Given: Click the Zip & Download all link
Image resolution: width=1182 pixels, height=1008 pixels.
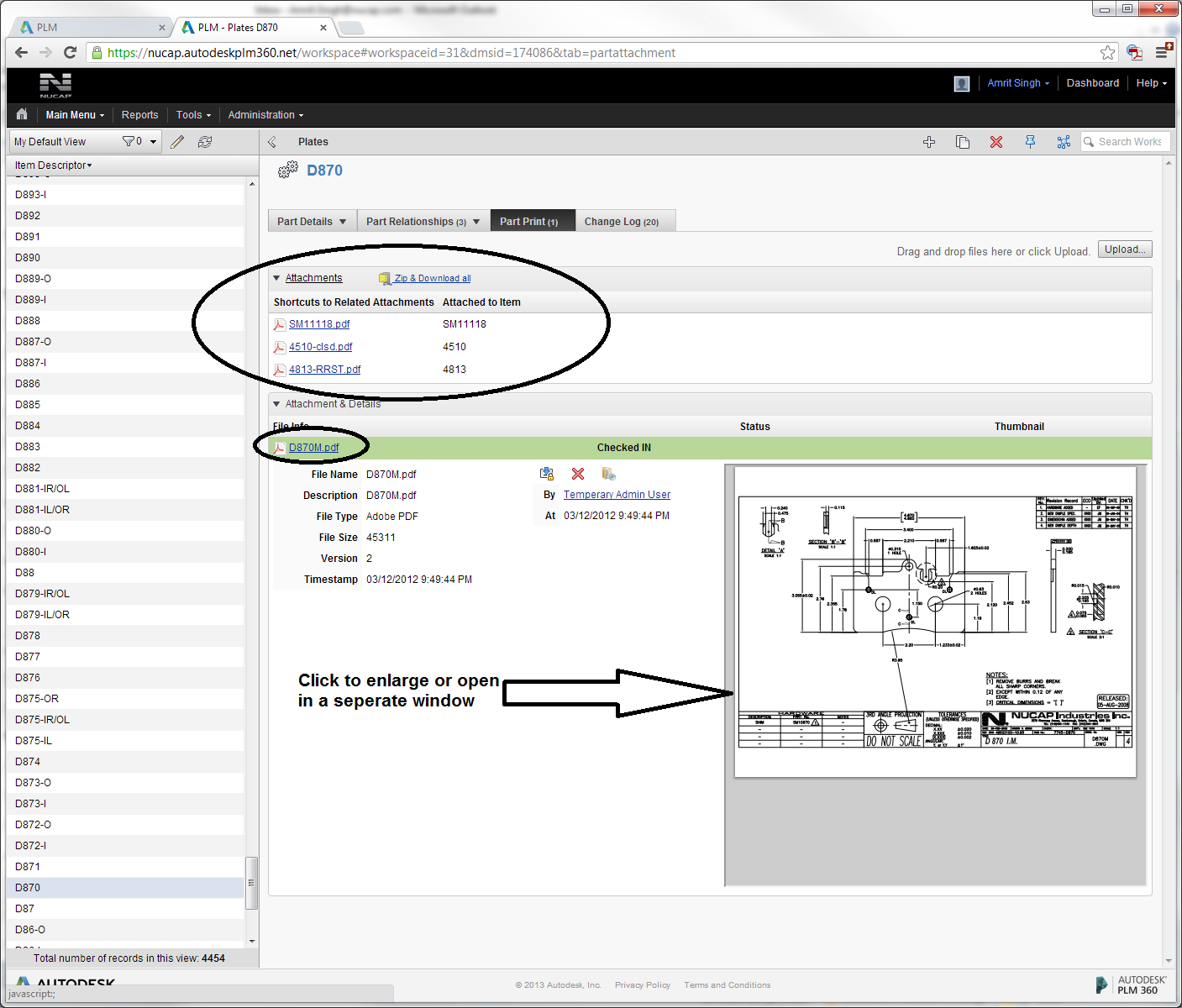Looking at the screenshot, I should [433, 279].
